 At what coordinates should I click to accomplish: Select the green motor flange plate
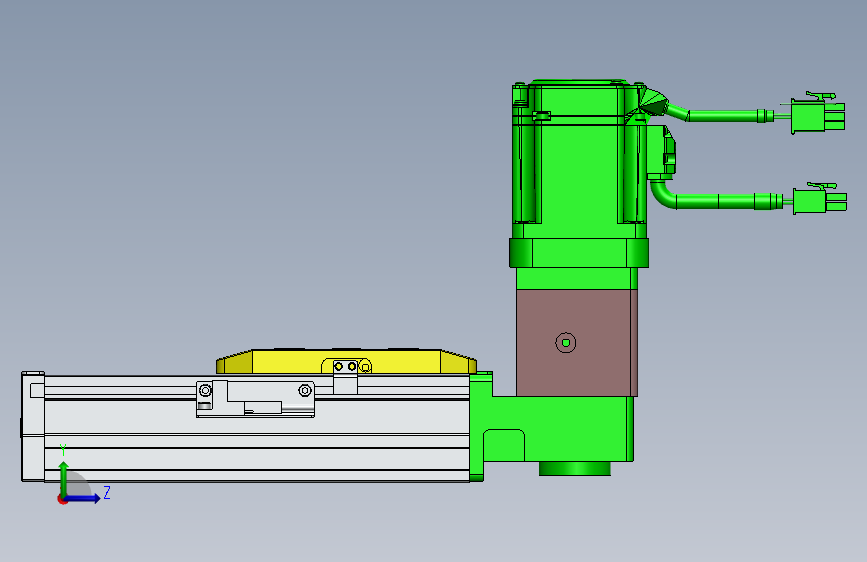(x=578, y=253)
